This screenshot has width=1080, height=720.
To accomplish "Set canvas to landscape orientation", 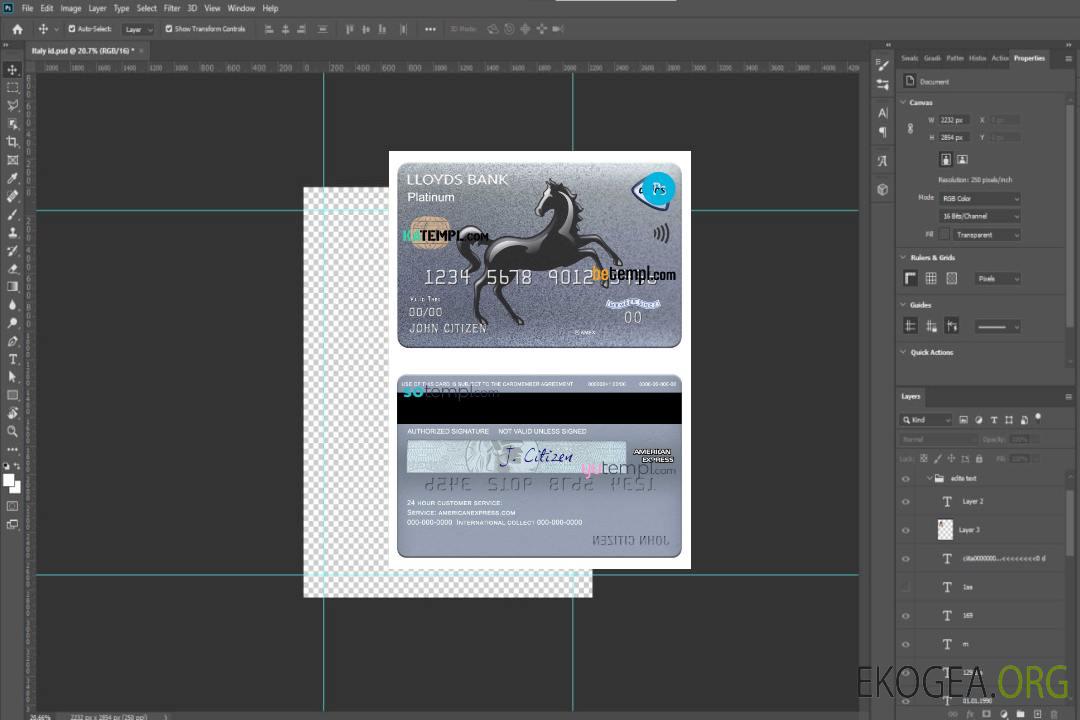I will click(x=962, y=160).
